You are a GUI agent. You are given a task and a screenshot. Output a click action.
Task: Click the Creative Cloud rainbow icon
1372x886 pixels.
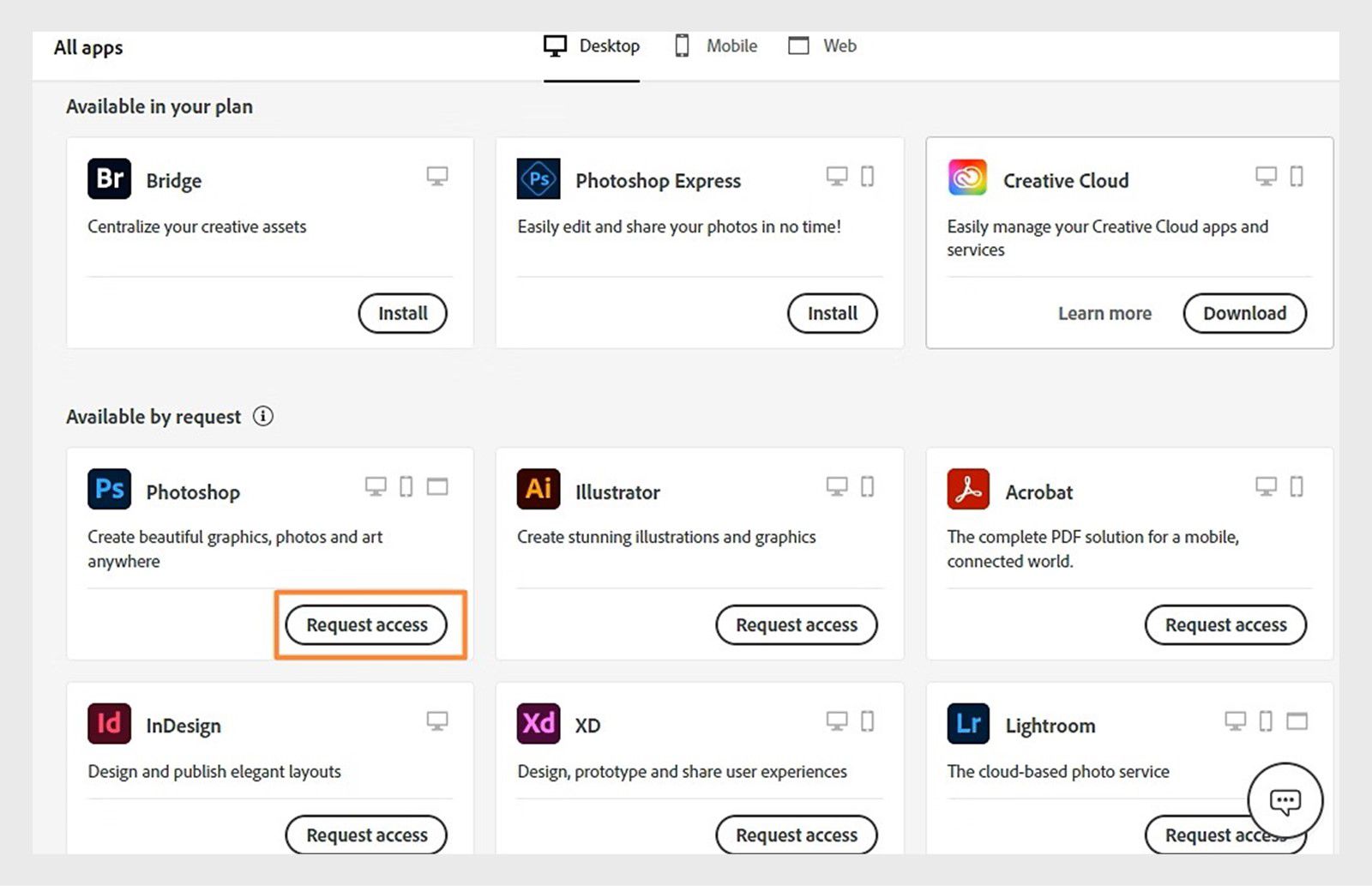(967, 178)
